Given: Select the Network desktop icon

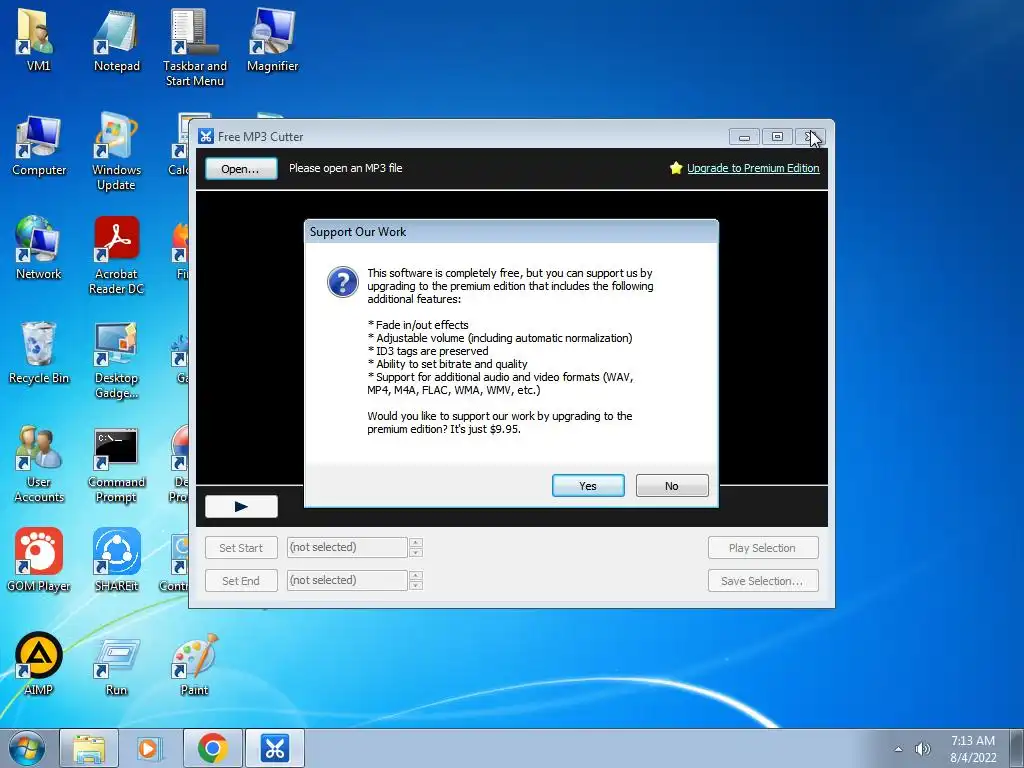Looking at the screenshot, I should (38, 248).
